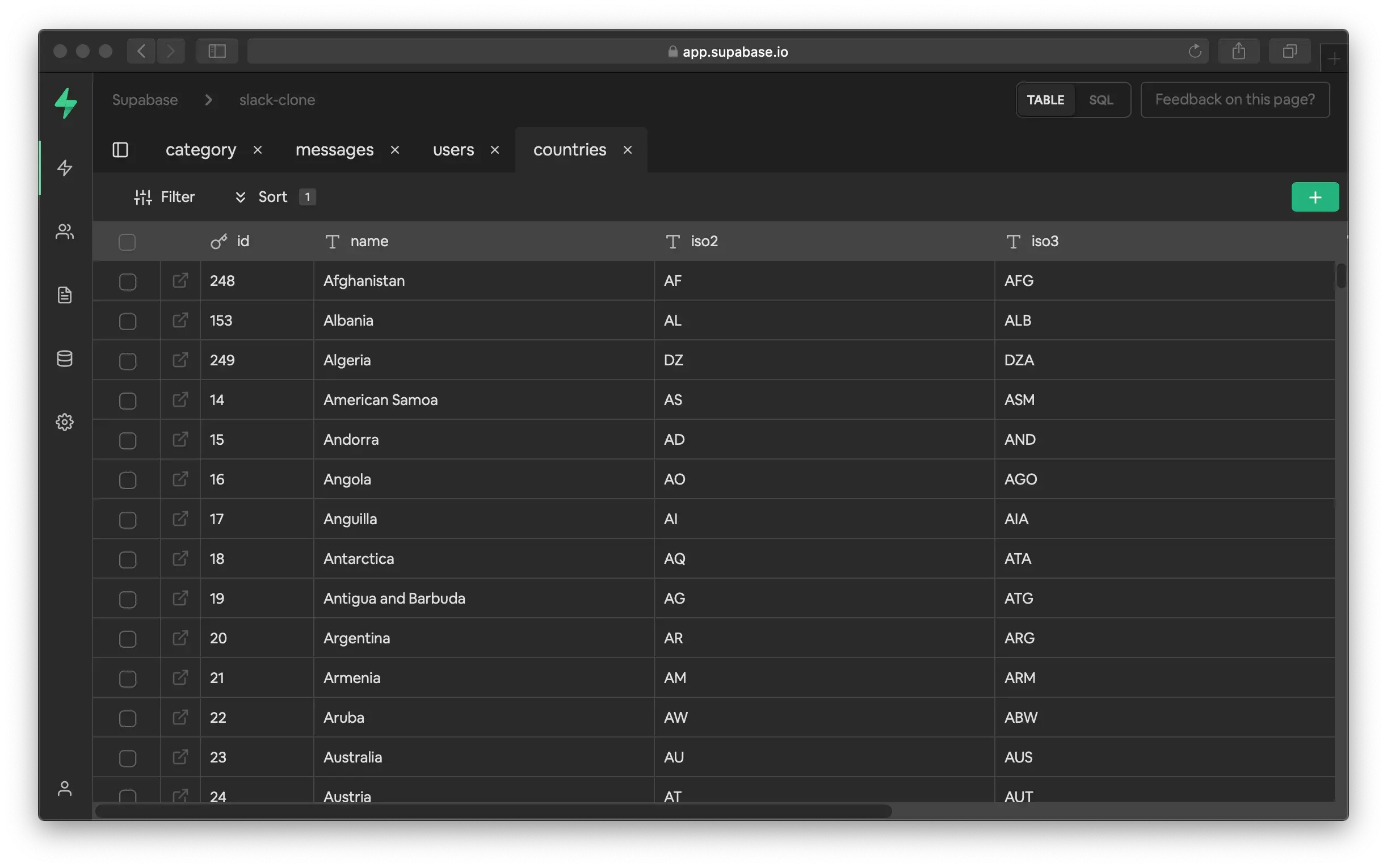Viewport: 1387px width, 868px height.
Task: Open the Filter menu
Action: 164,196
